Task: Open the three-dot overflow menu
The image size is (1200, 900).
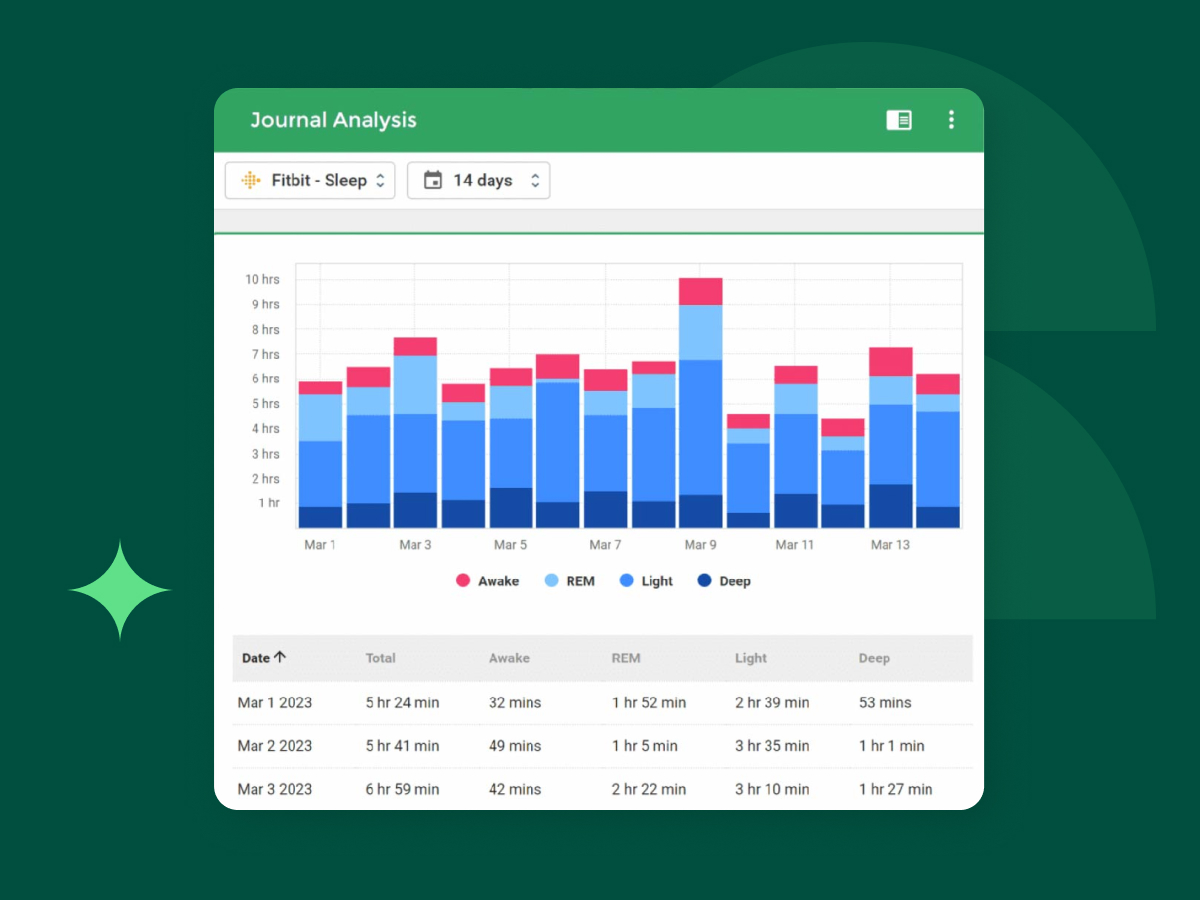Action: [x=951, y=119]
